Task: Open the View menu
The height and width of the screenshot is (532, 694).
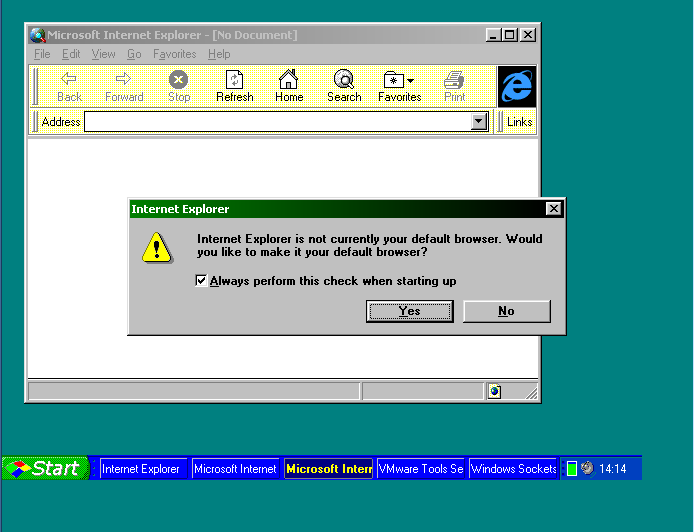Action: tap(103, 54)
